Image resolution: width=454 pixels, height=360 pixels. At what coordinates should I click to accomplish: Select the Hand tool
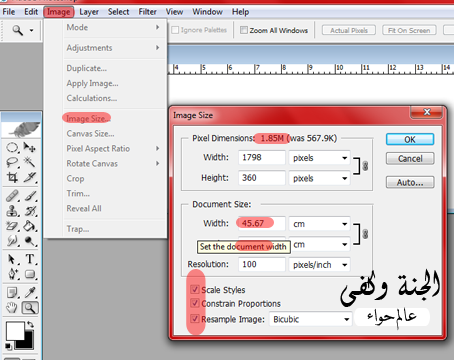tap(12, 308)
